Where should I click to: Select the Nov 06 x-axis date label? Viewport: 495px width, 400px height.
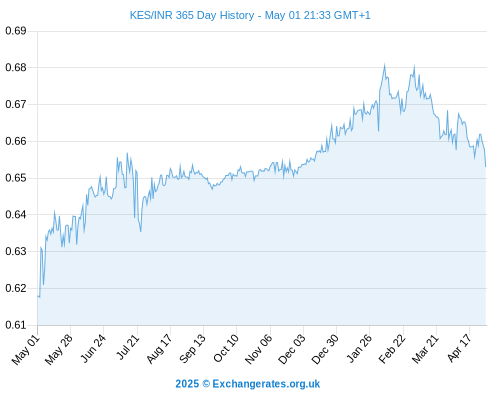tap(259, 349)
